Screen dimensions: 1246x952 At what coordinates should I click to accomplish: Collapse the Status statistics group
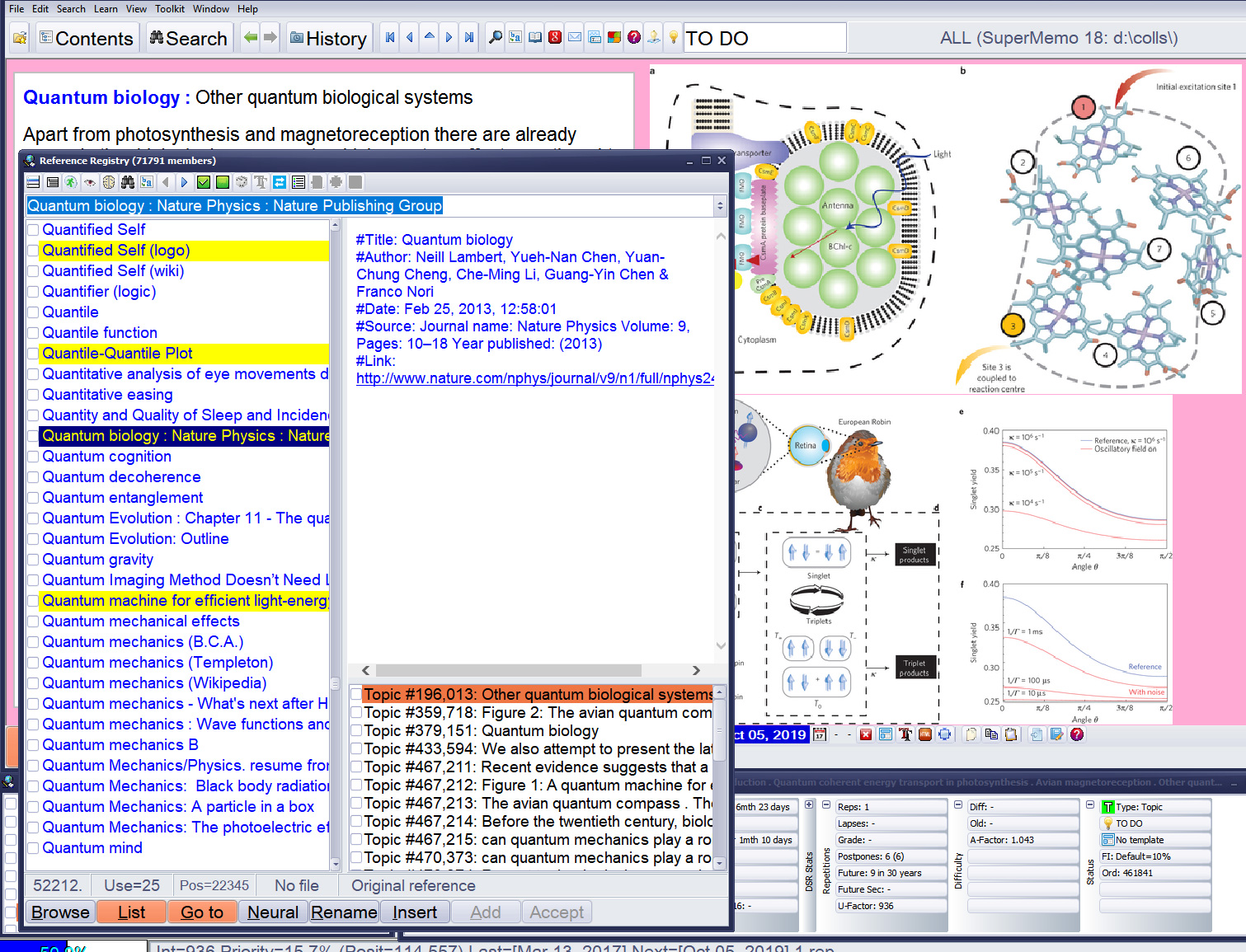[x=1090, y=805]
